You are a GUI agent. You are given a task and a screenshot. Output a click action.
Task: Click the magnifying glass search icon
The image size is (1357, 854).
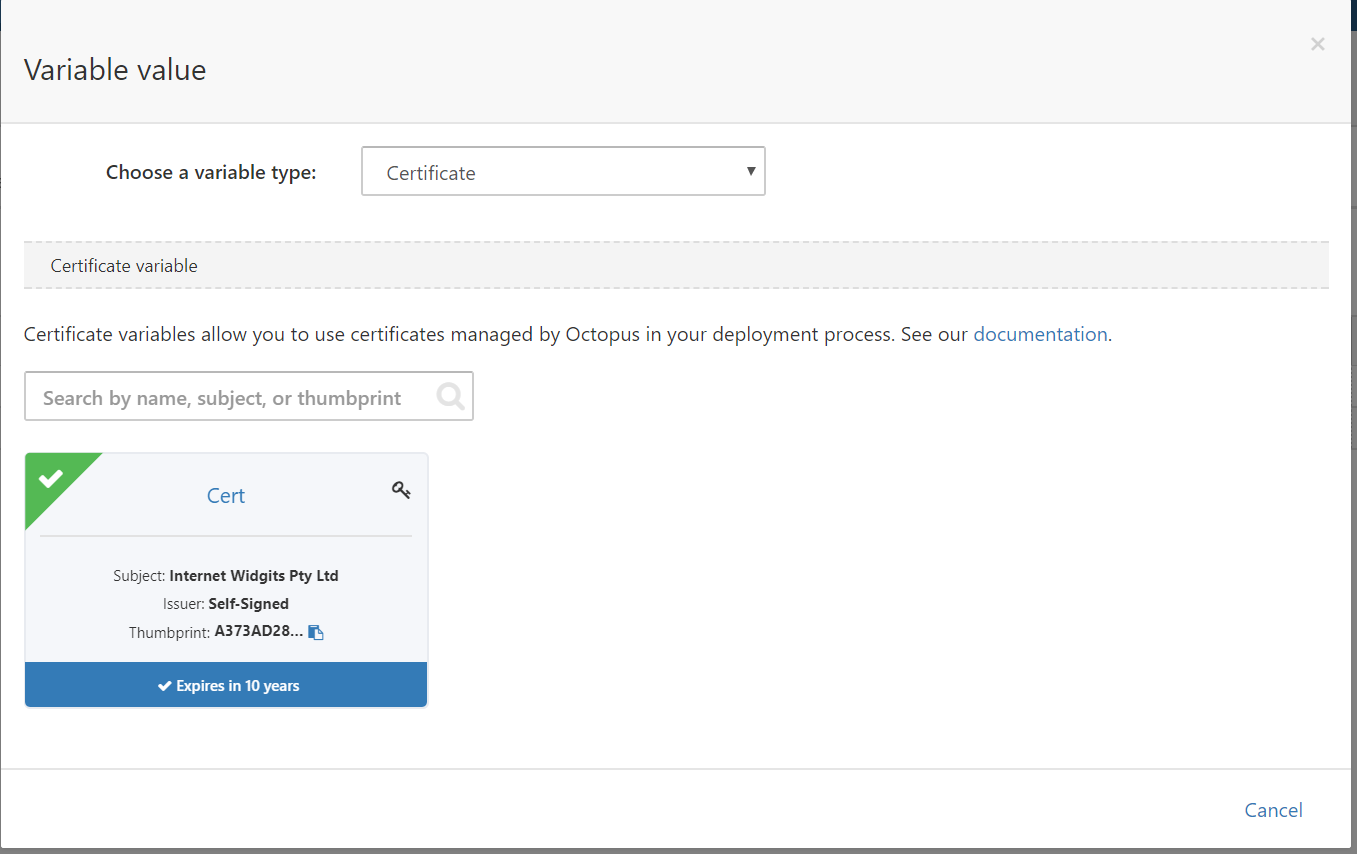click(x=451, y=397)
